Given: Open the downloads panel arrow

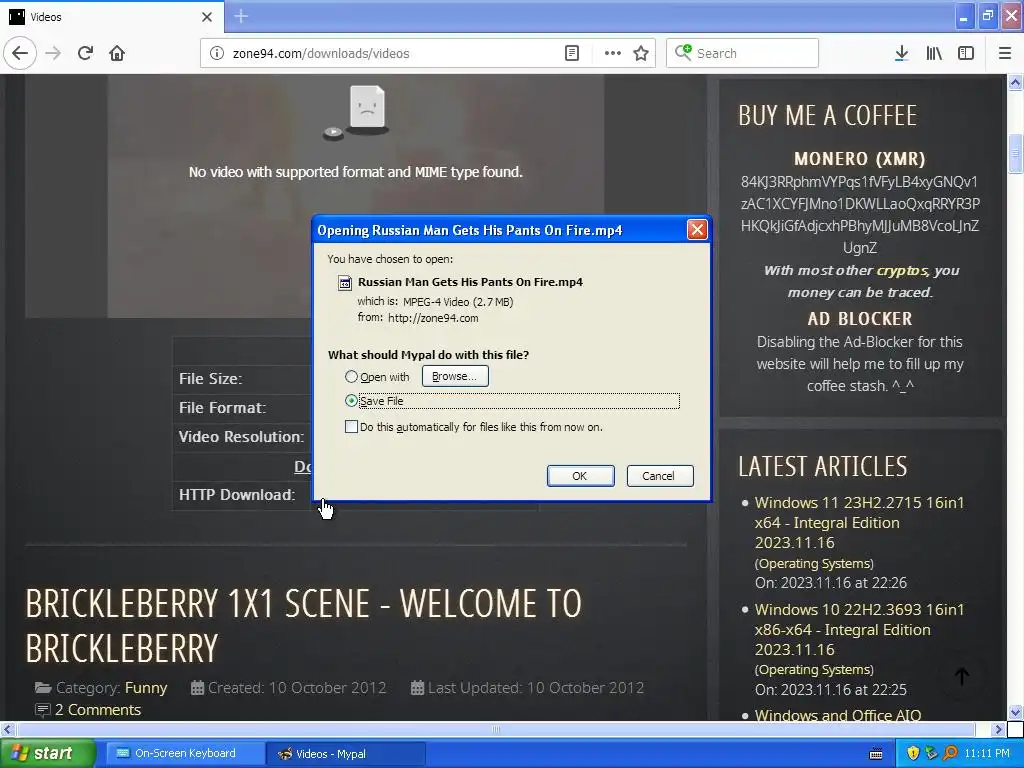Looking at the screenshot, I should tap(901, 53).
